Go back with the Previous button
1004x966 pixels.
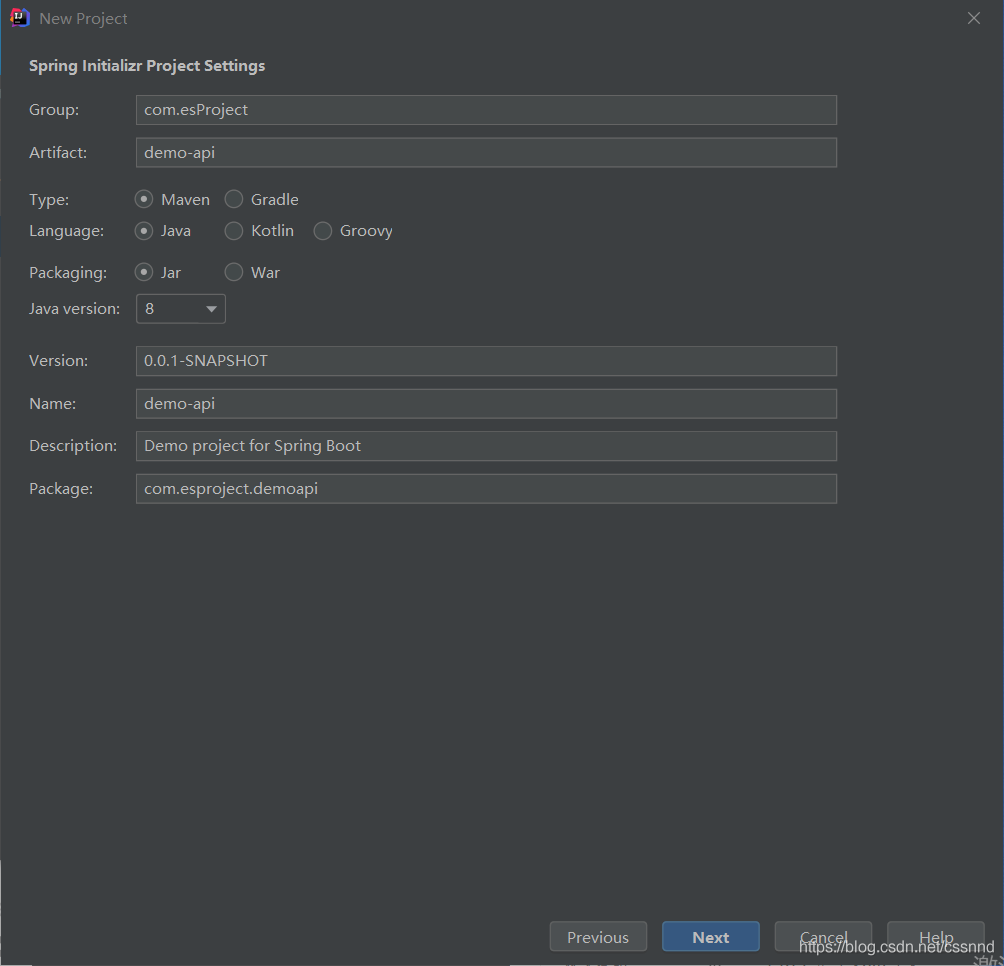(598, 937)
